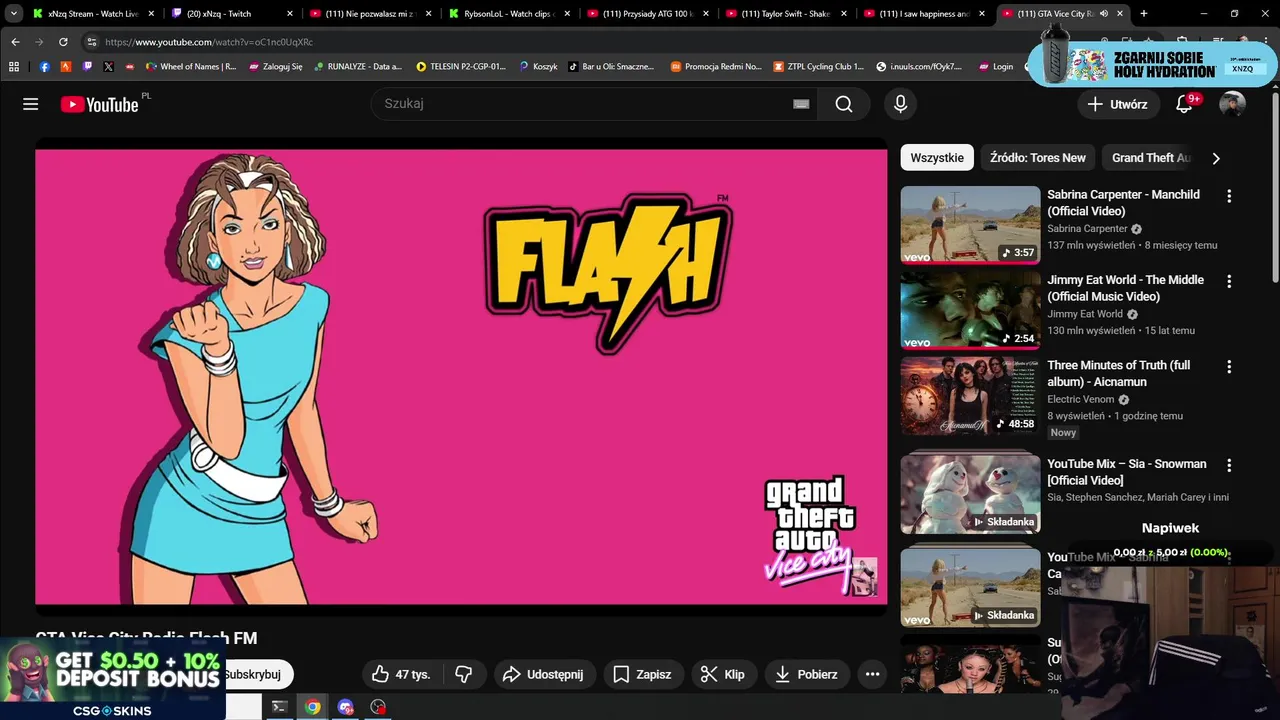Open the Facebook bookmark icon
Screen dimensions: 1280x720
45,66
